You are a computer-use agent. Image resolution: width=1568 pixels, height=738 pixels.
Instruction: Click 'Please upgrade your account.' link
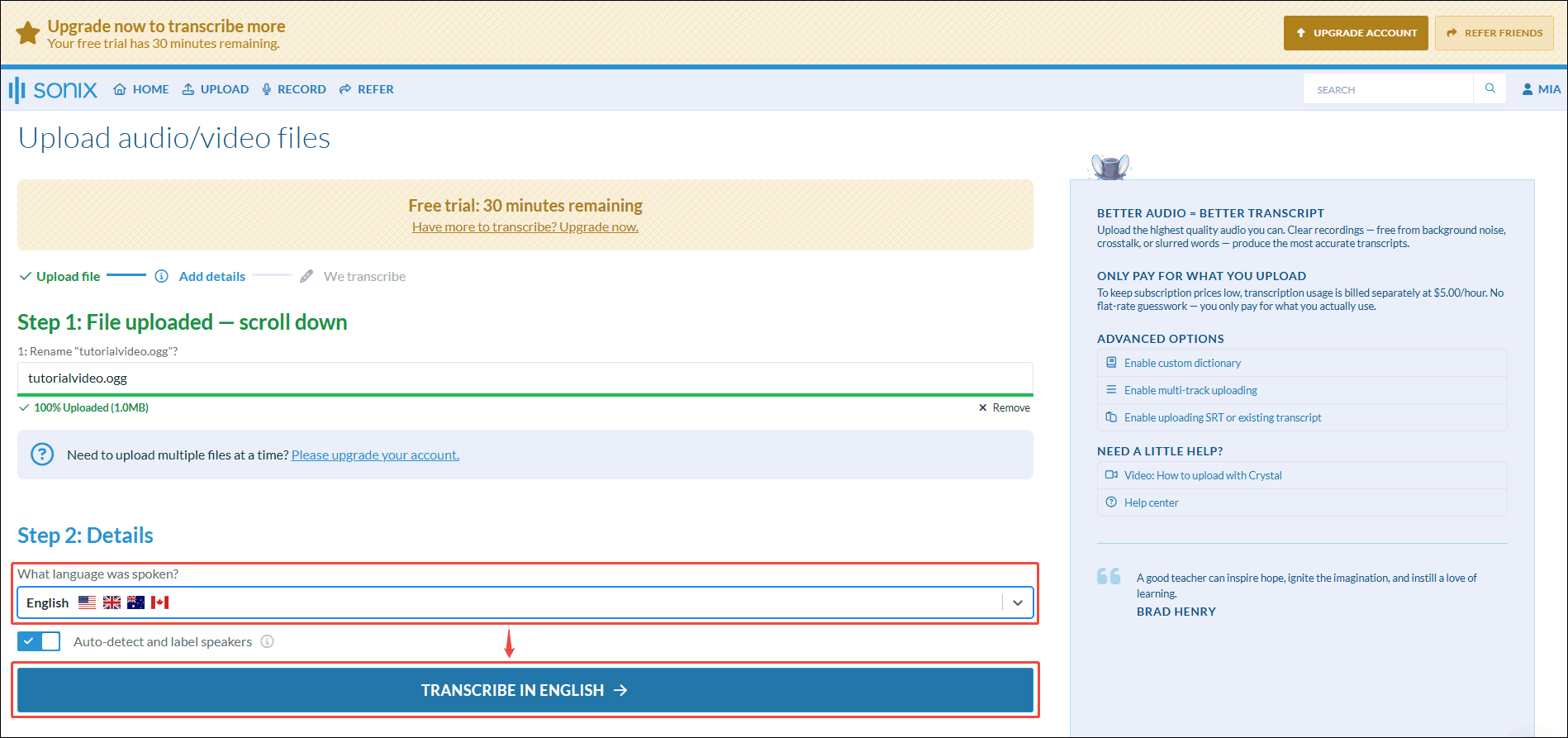click(375, 455)
